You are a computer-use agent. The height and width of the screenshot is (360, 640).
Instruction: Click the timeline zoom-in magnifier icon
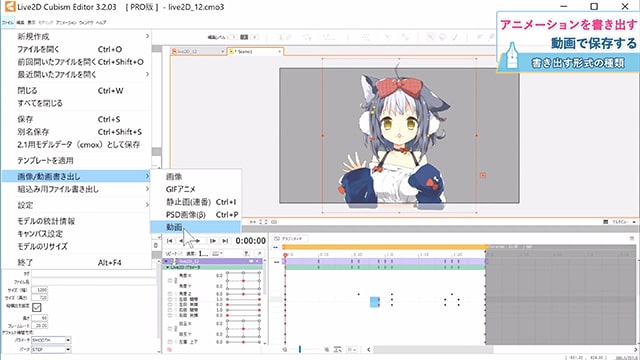click(x=327, y=349)
